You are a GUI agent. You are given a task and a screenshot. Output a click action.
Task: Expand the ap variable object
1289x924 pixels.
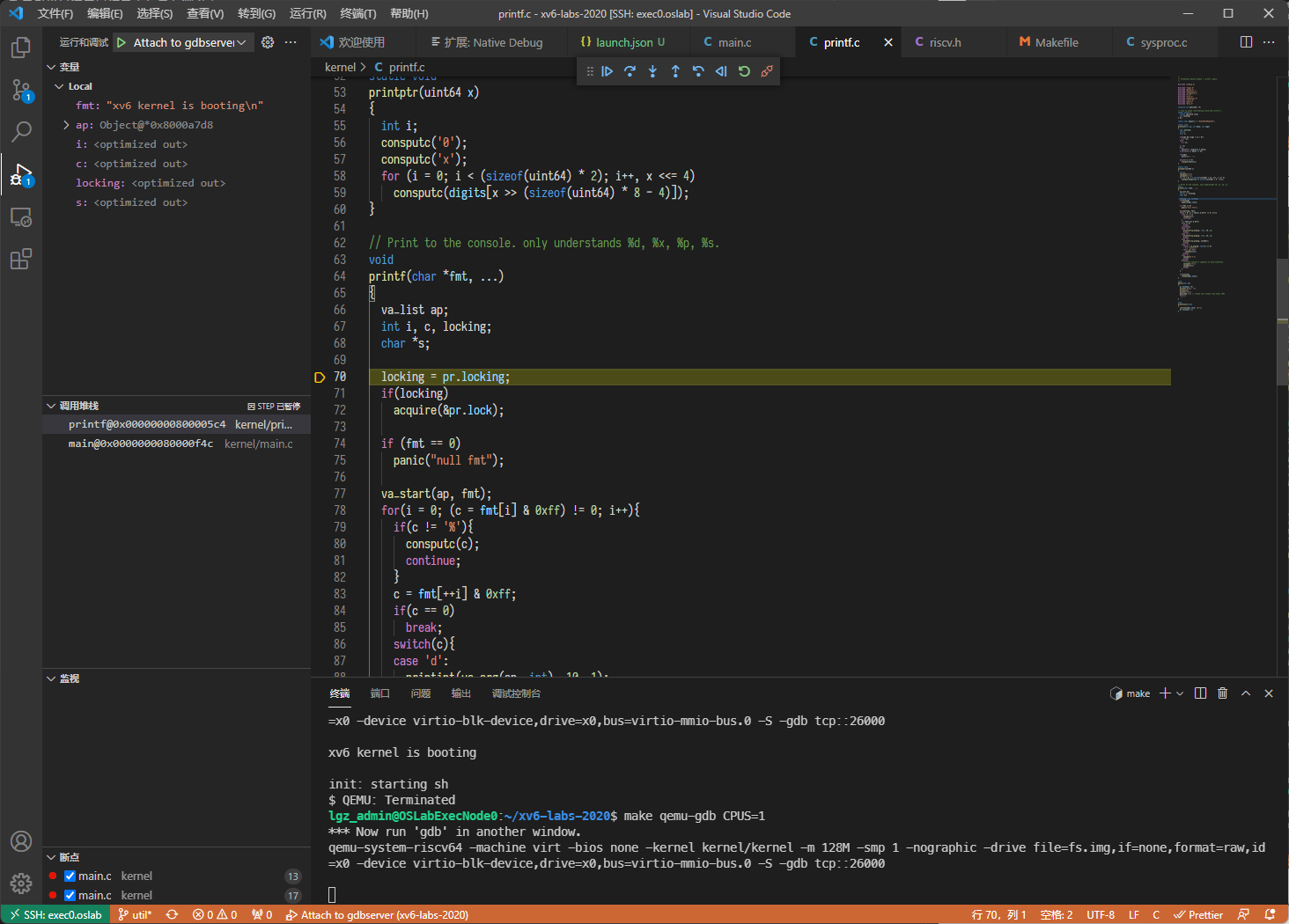point(66,125)
